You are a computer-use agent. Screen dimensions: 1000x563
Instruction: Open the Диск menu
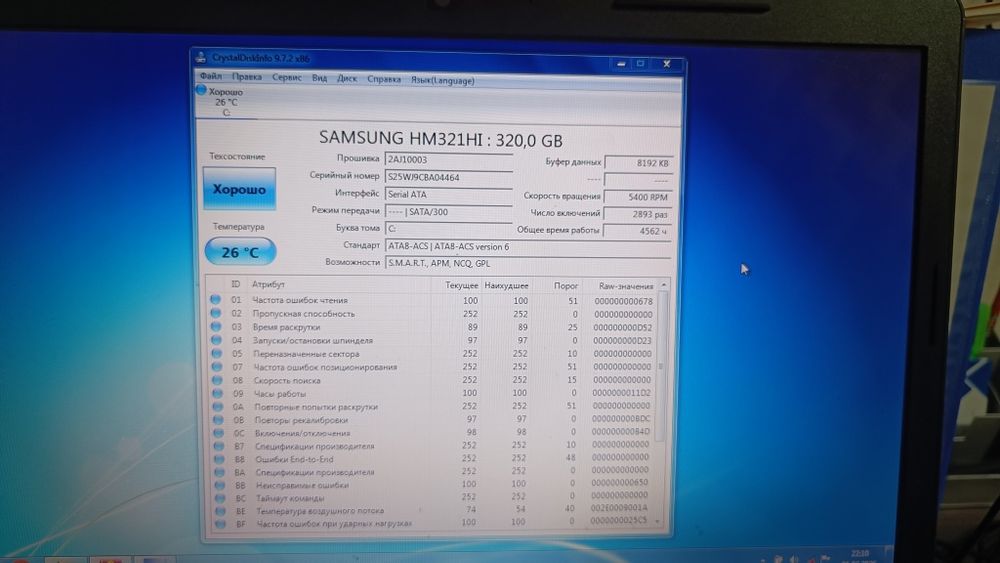(x=347, y=77)
